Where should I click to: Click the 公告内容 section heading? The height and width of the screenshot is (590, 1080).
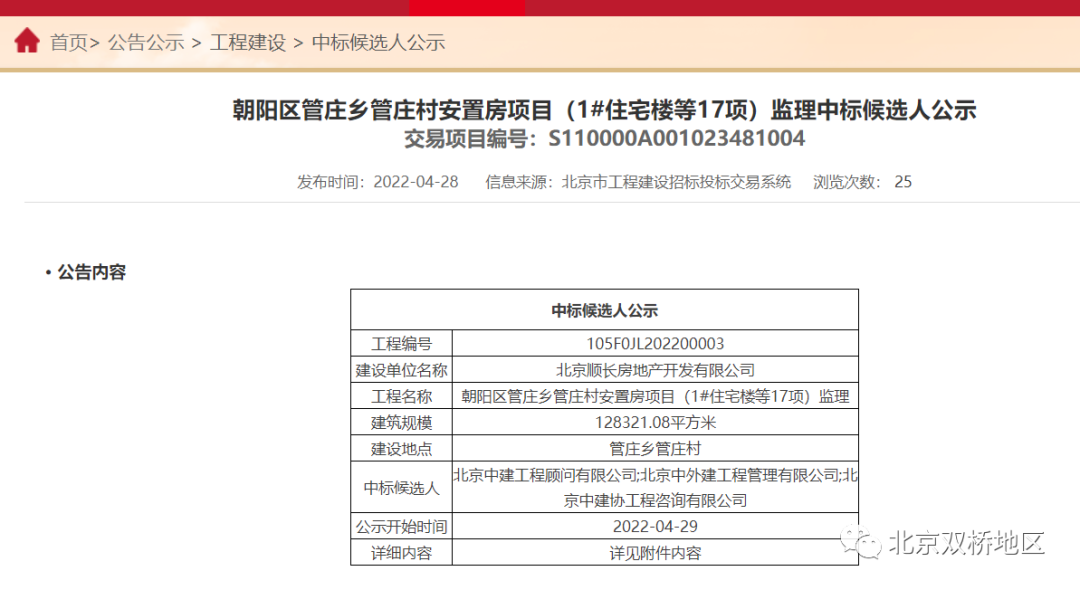[x=92, y=272]
